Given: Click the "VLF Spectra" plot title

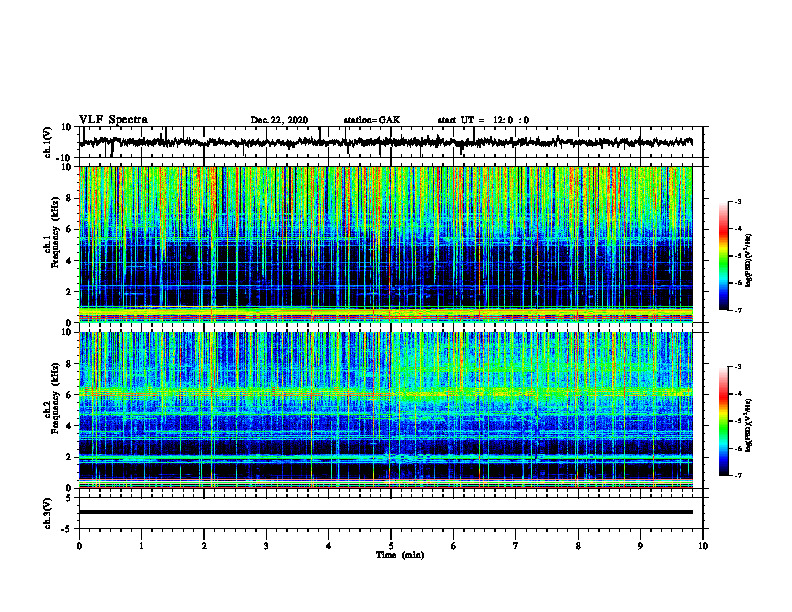Looking at the screenshot, I should coord(113,120).
